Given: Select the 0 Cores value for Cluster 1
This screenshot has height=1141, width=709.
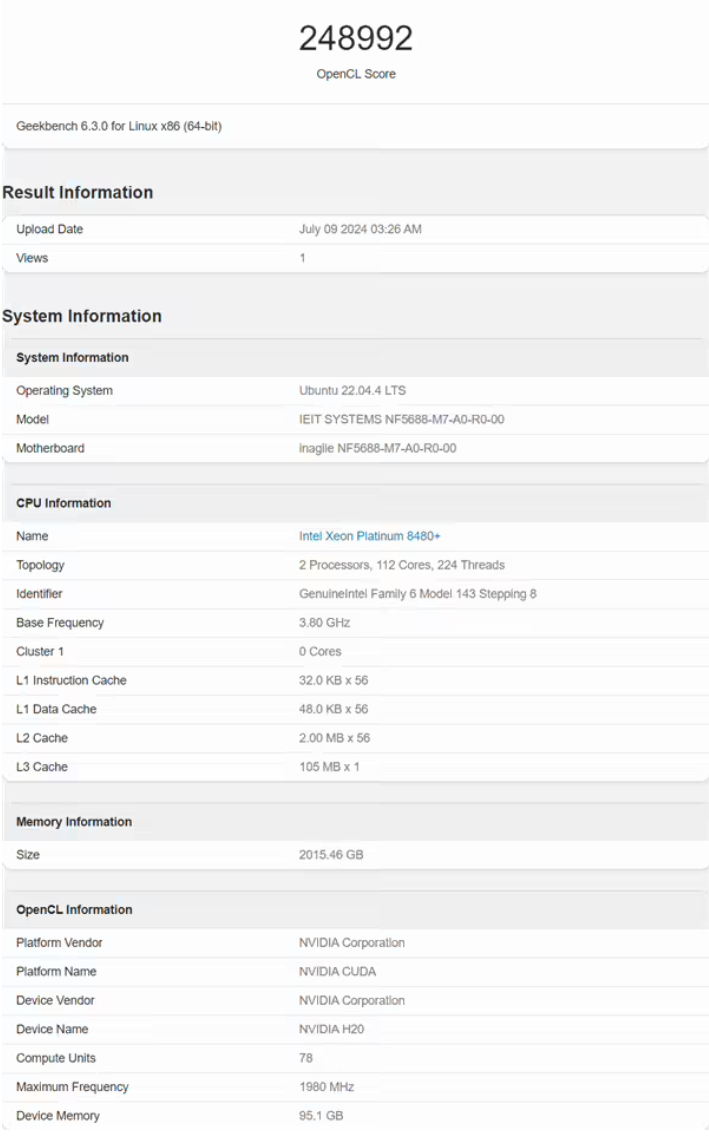Looking at the screenshot, I should pyautogui.click(x=320, y=651).
